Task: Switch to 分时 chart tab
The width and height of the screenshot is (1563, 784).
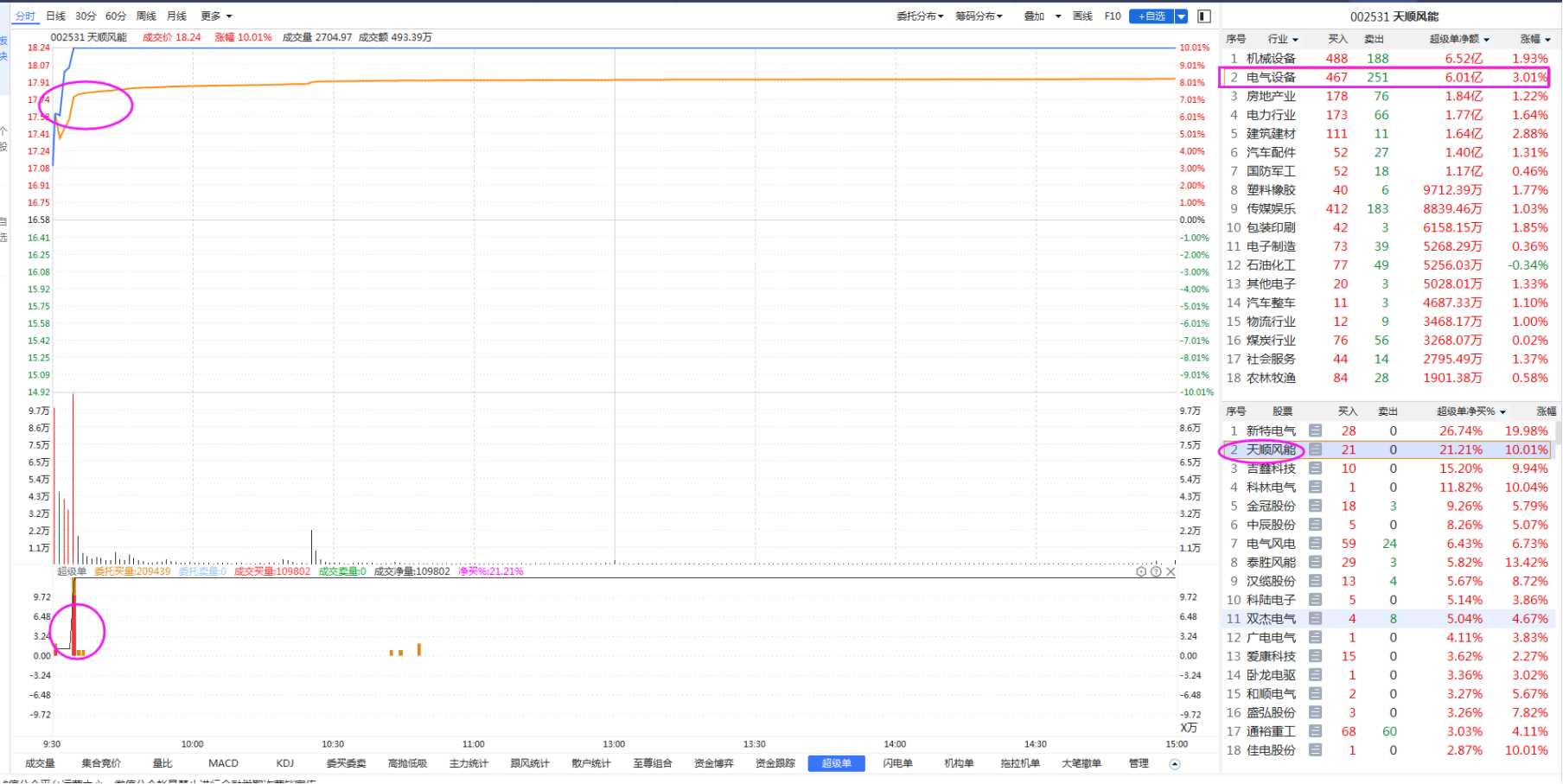Action: point(26,16)
